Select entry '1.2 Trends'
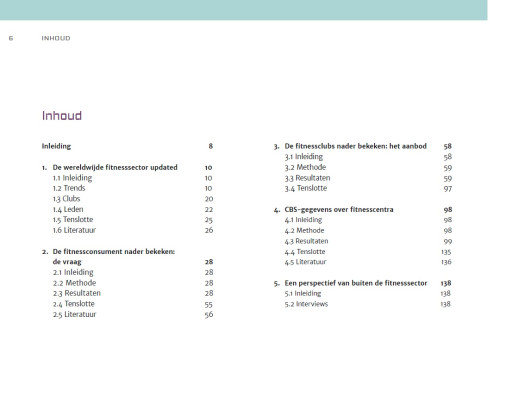The image size is (506, 403). coord(69,188)
